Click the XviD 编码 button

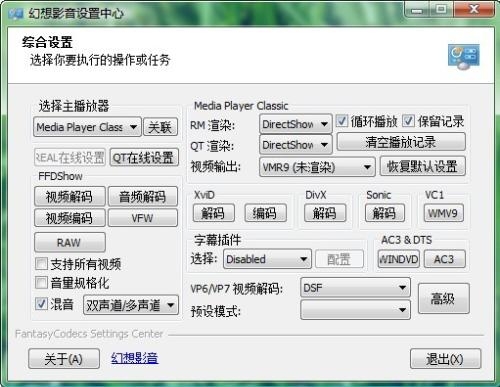click(x=265, y=213)
